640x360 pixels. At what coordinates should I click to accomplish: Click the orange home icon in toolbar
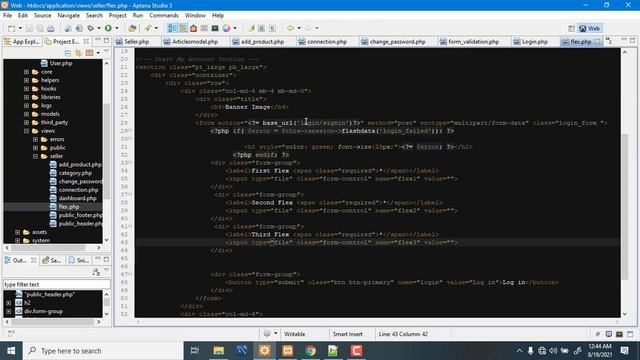pyautogui.click(x=193, y=28)
